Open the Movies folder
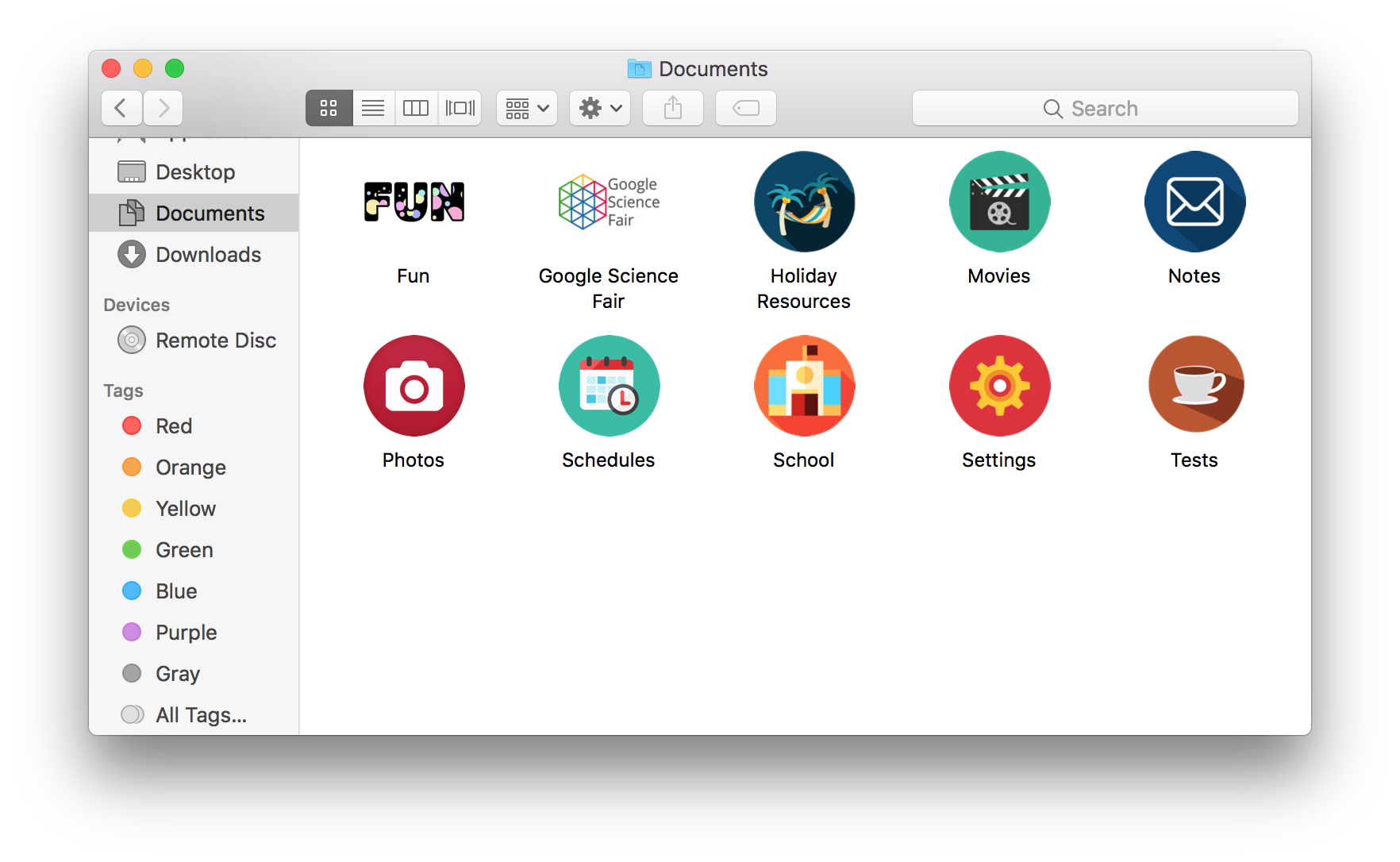1400x862 pixels. [998, 202]
